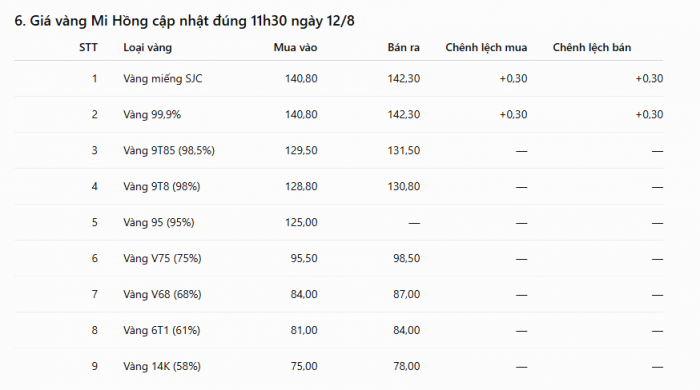Select the 'Vàng 14K (58%)' row label
Screen dimensions: 700x390
tap(162, 366)
